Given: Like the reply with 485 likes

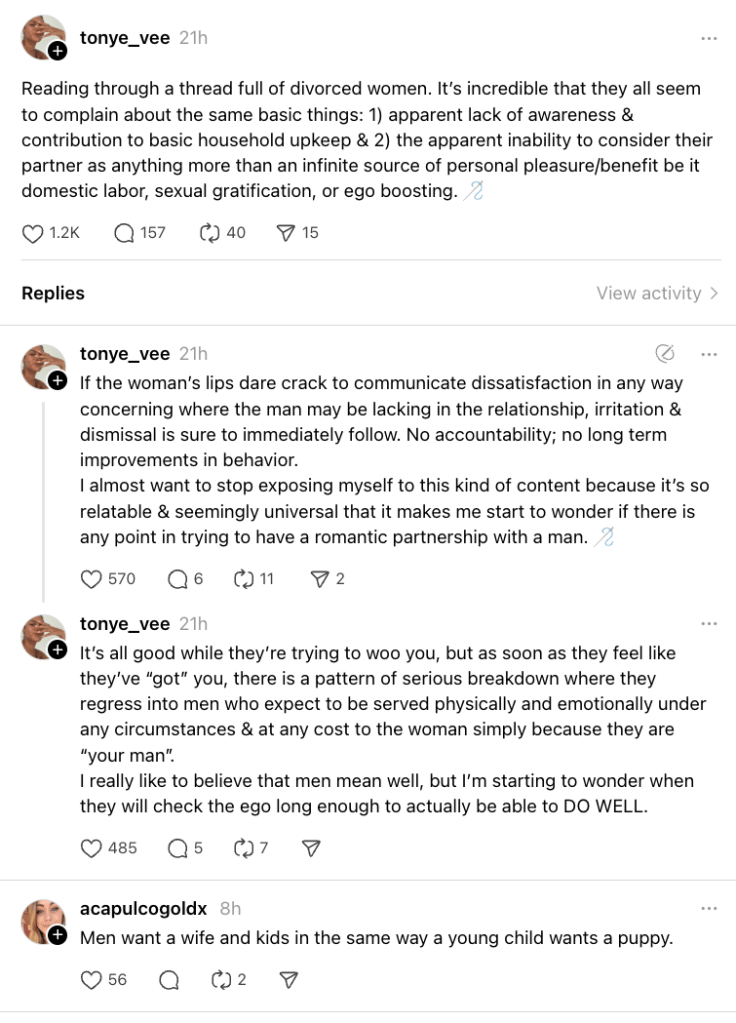Looking at the screenshot, I should pos(91,848).
